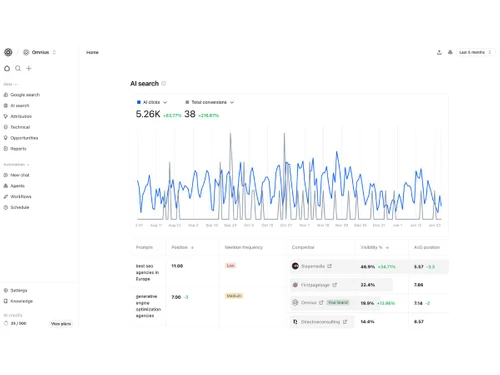Click the New chat sidebar icon
The image size is (500, 375).
pos(6,175)
